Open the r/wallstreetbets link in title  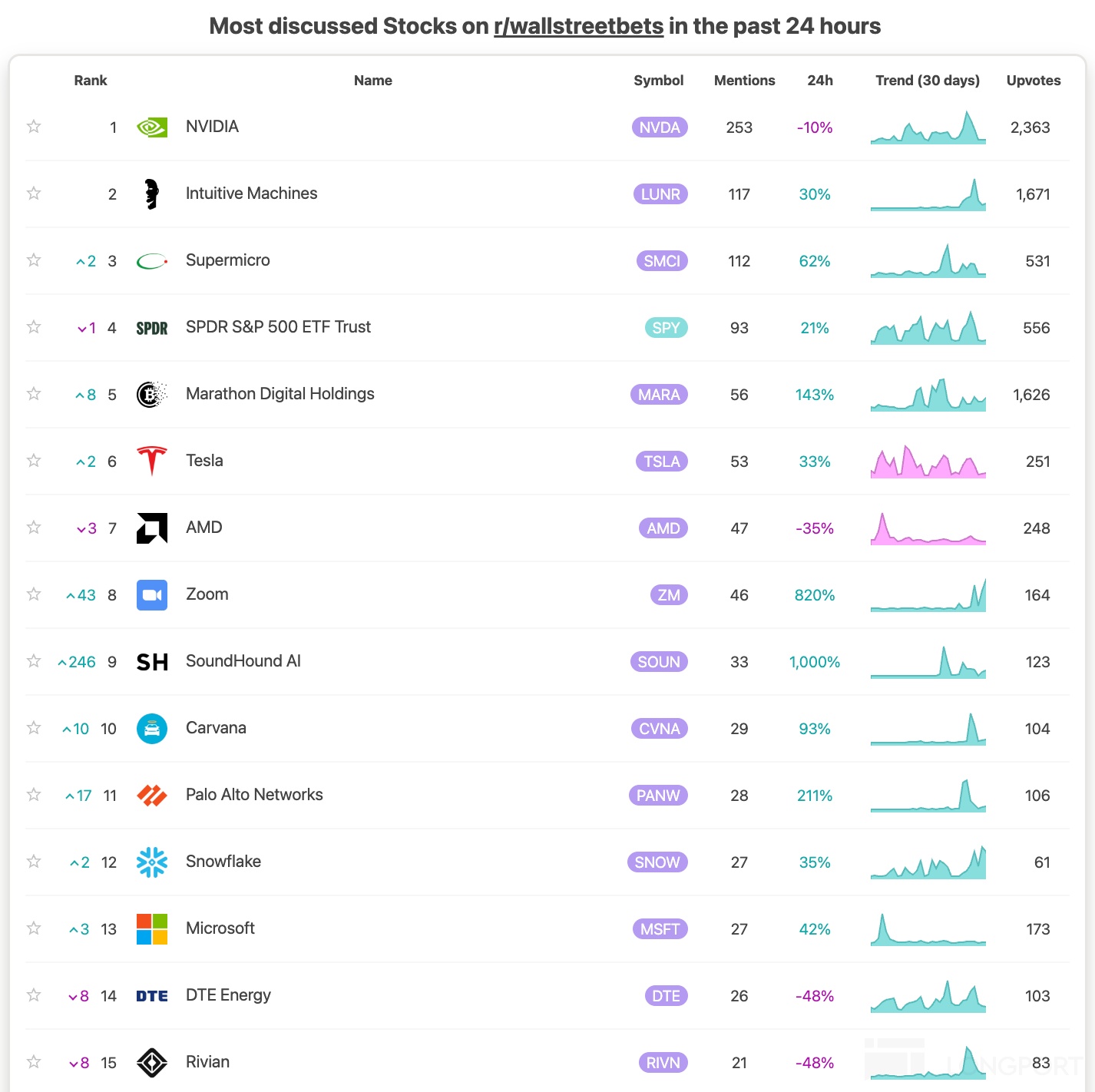578,26
